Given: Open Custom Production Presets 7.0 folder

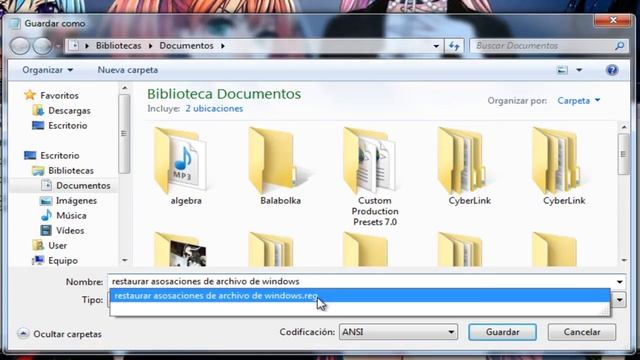Looking at the screenshot, I should pyautogui.click(x=375, y=176).
